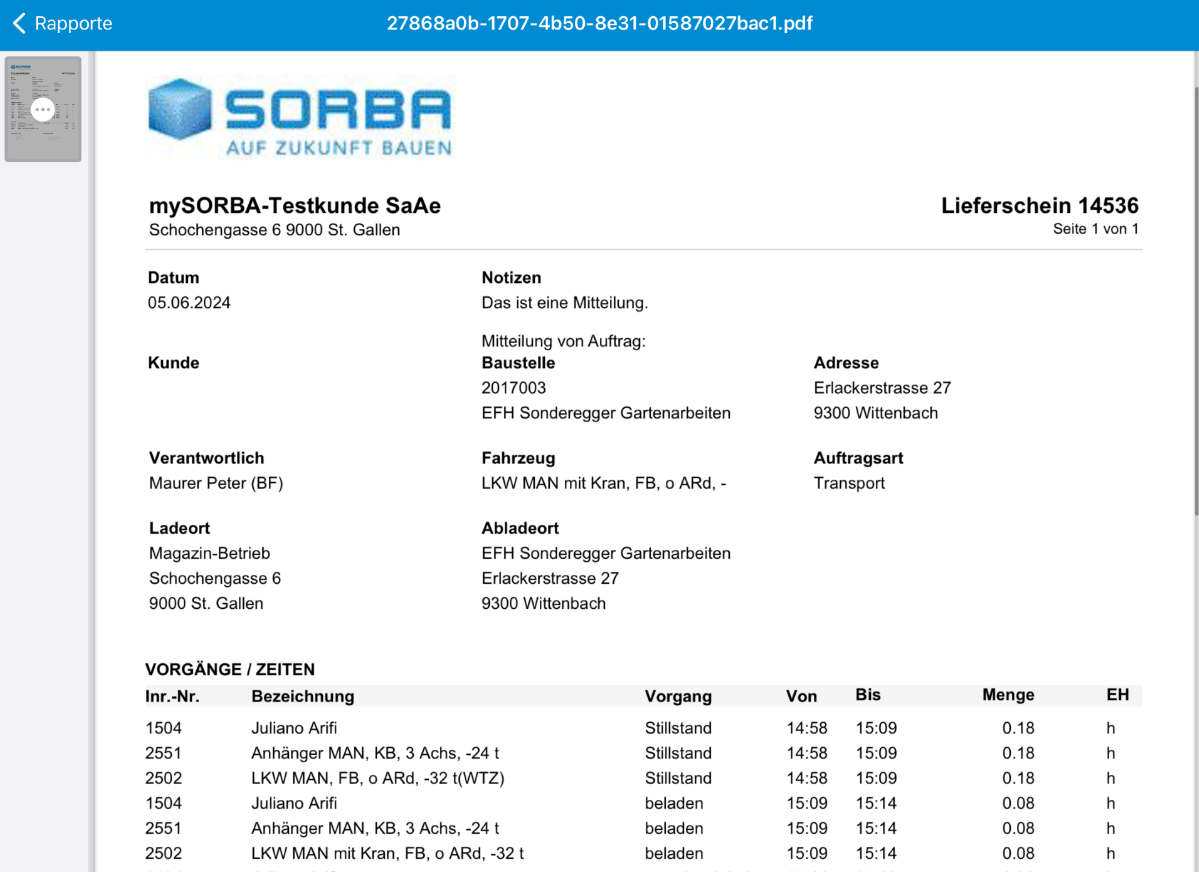Click the 'Mitteilung von Auftrag:' text
This screenshot has height=872, width=1199.
coord(564,341)
